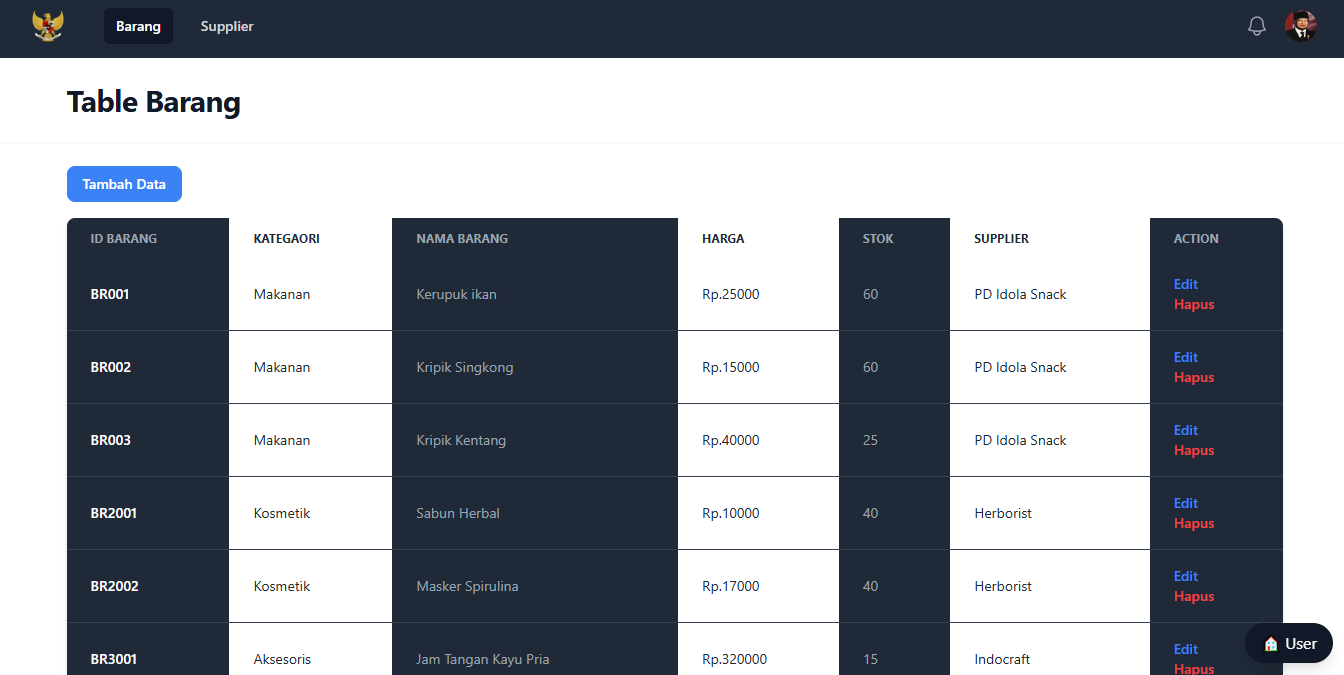Click Hapus for Sabun Herbal
The width and height of the screenshot is (1344, 675).
pyautogui.click(x=1193, y=523)
